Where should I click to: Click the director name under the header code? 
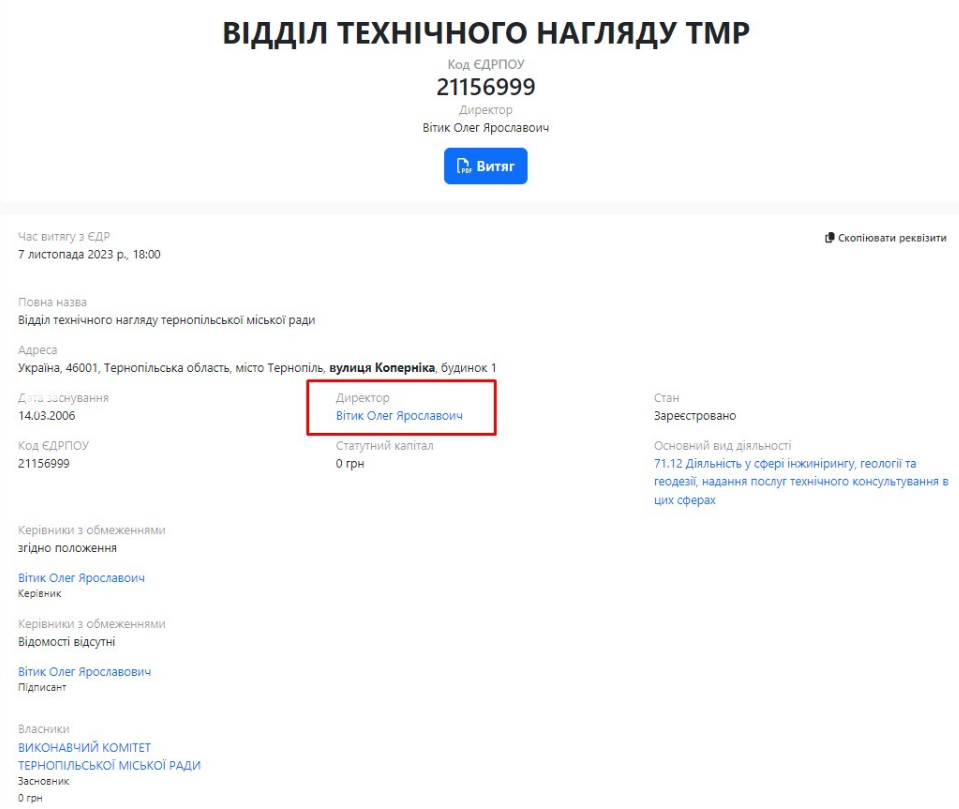pos(485,128)
